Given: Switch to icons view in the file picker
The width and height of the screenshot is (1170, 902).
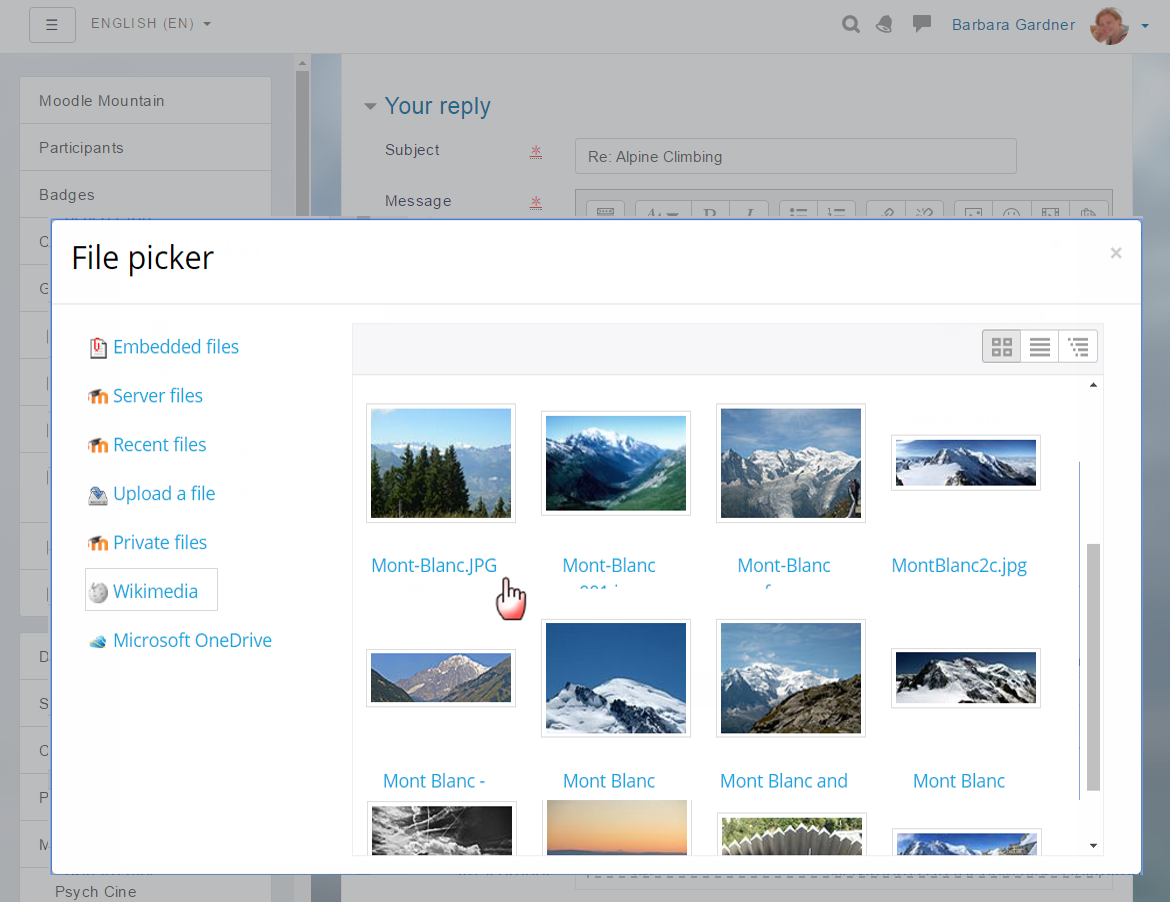Looking at the screenshot, I should 1001,347.
